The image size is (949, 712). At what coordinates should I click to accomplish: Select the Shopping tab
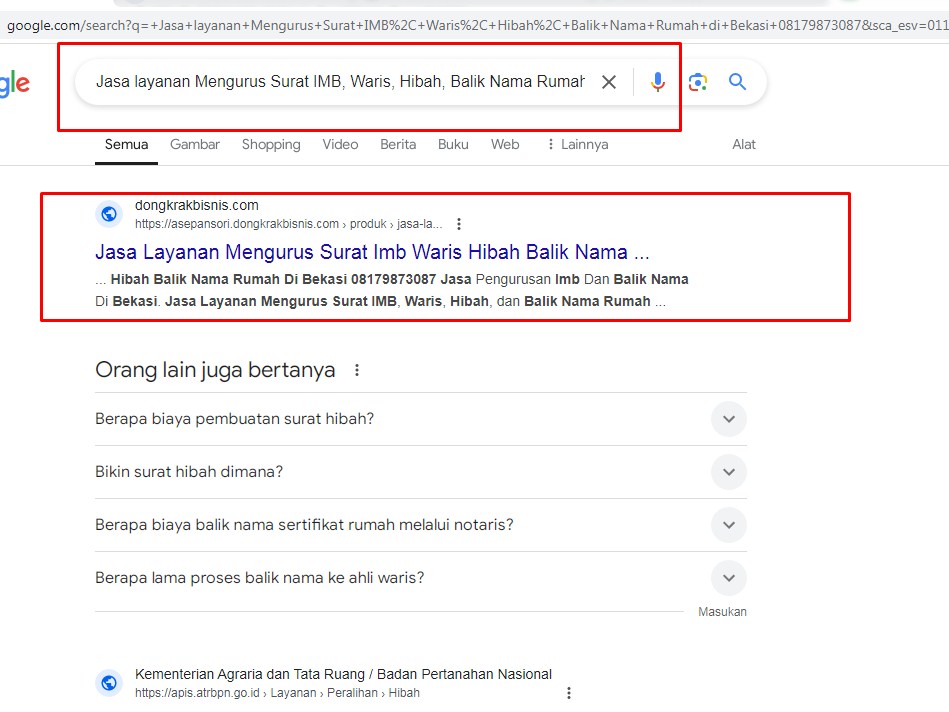click(271, 144)
